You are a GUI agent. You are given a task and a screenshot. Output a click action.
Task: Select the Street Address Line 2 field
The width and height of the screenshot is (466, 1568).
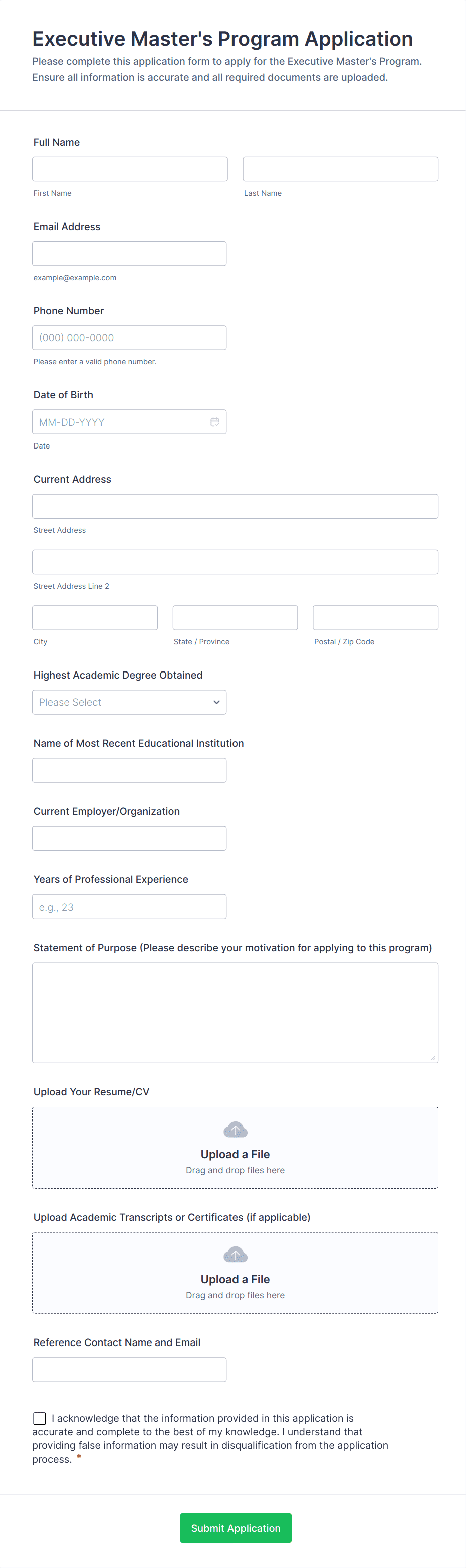click(x=235, y=562)
